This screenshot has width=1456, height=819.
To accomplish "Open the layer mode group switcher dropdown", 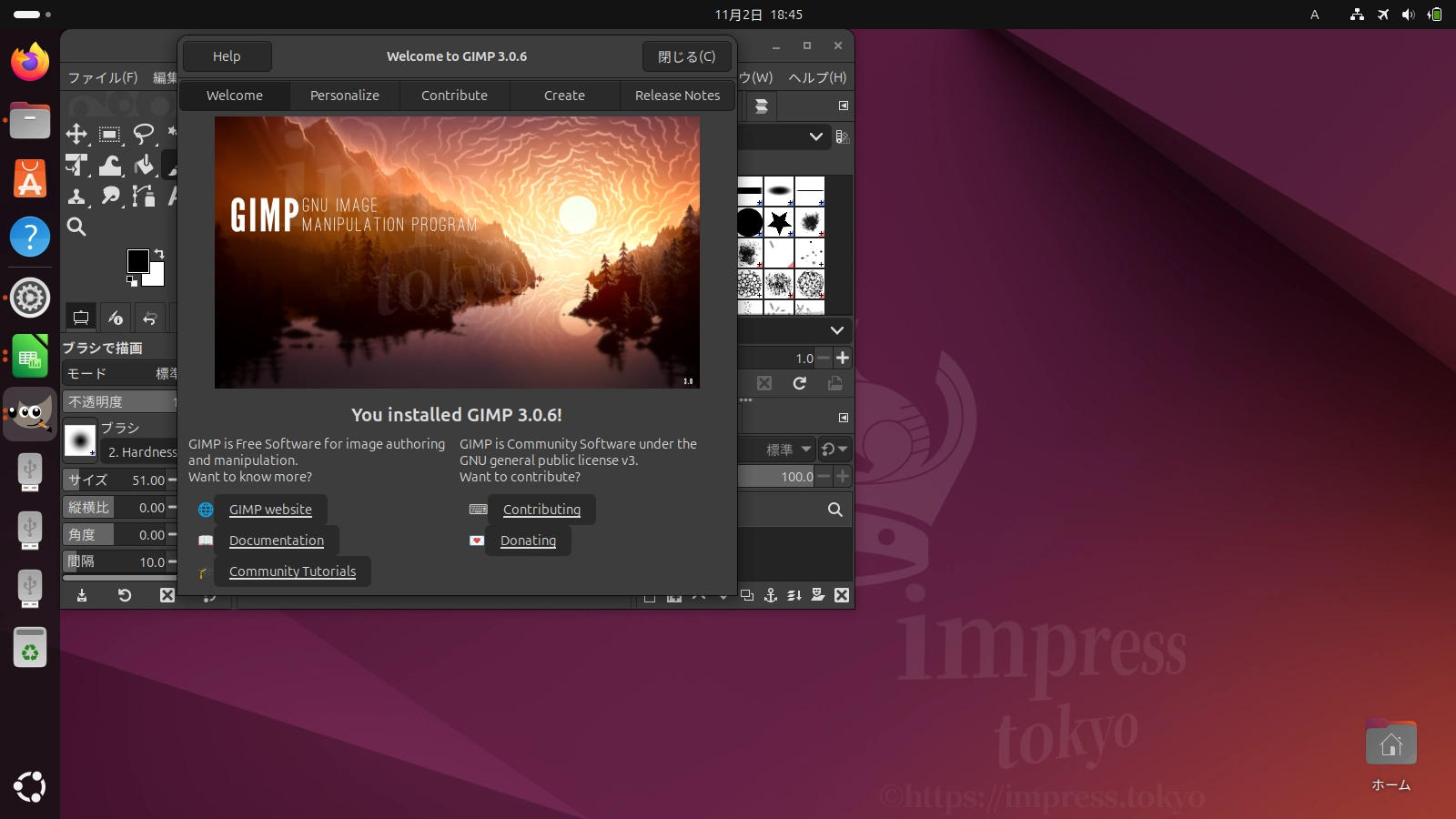I will tap(834, 450).
